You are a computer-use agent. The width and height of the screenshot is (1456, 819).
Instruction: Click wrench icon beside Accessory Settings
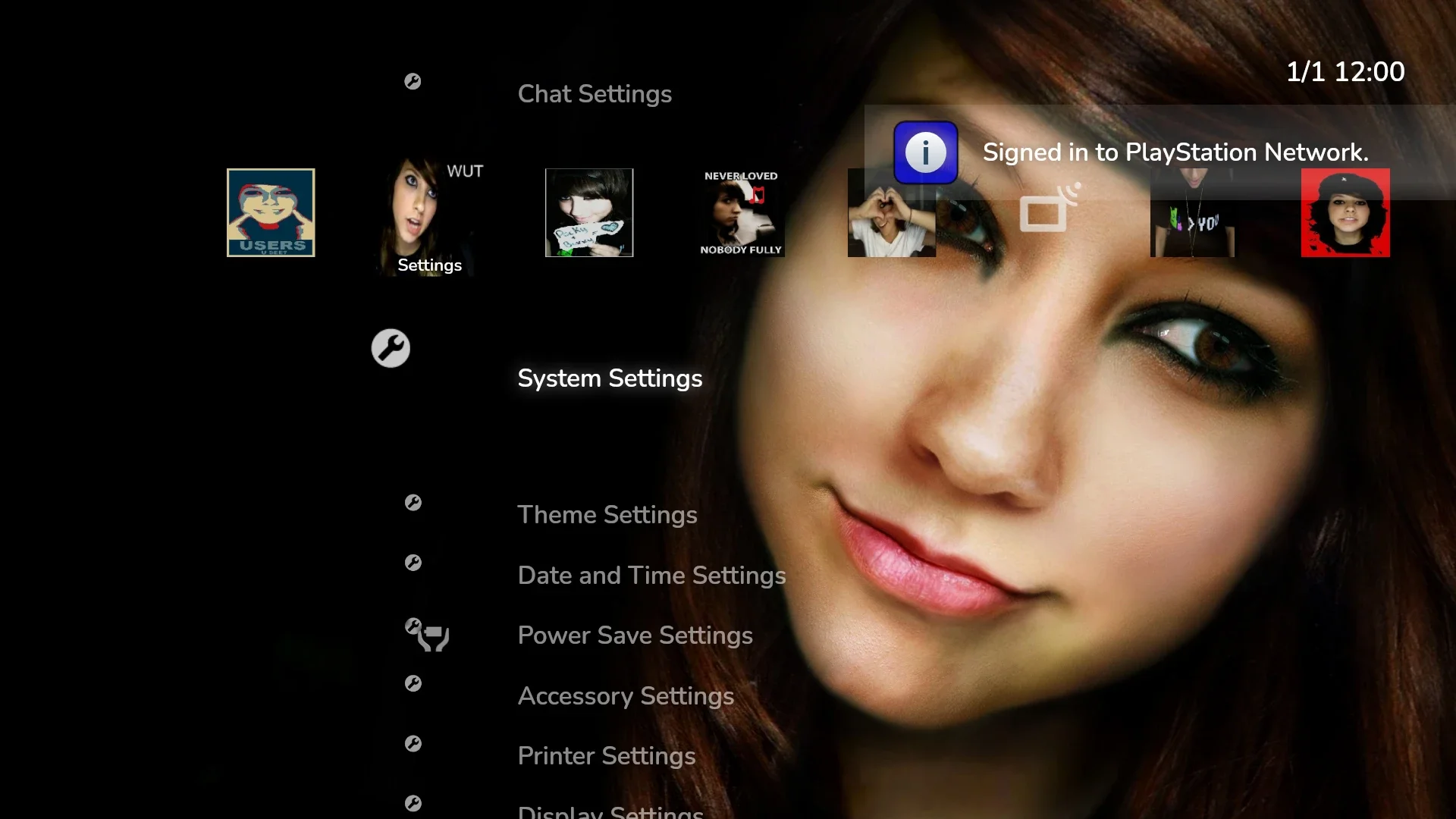tap(413, 683)
